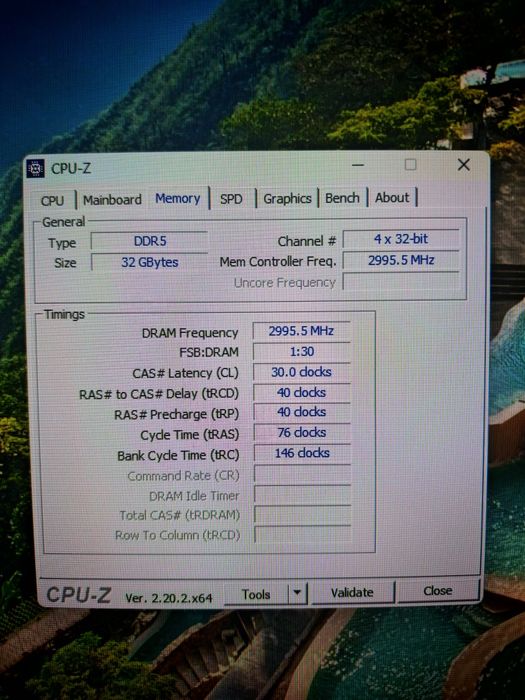Click the empty Total CAS# (tRDRAM) field
The height and width of the screenshot is (700, 525).
303,514
